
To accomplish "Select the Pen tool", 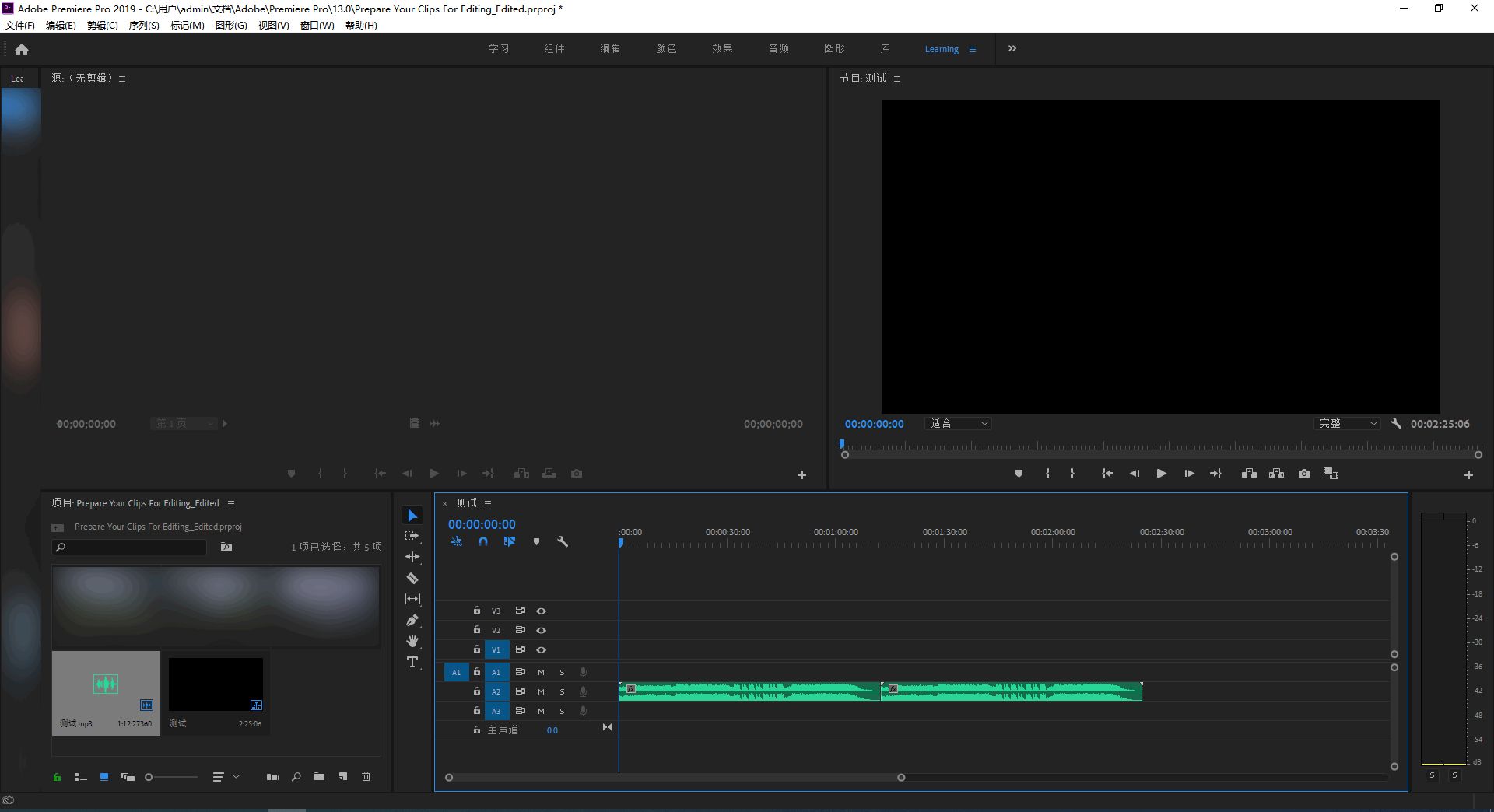I will [x=412, y=620].
